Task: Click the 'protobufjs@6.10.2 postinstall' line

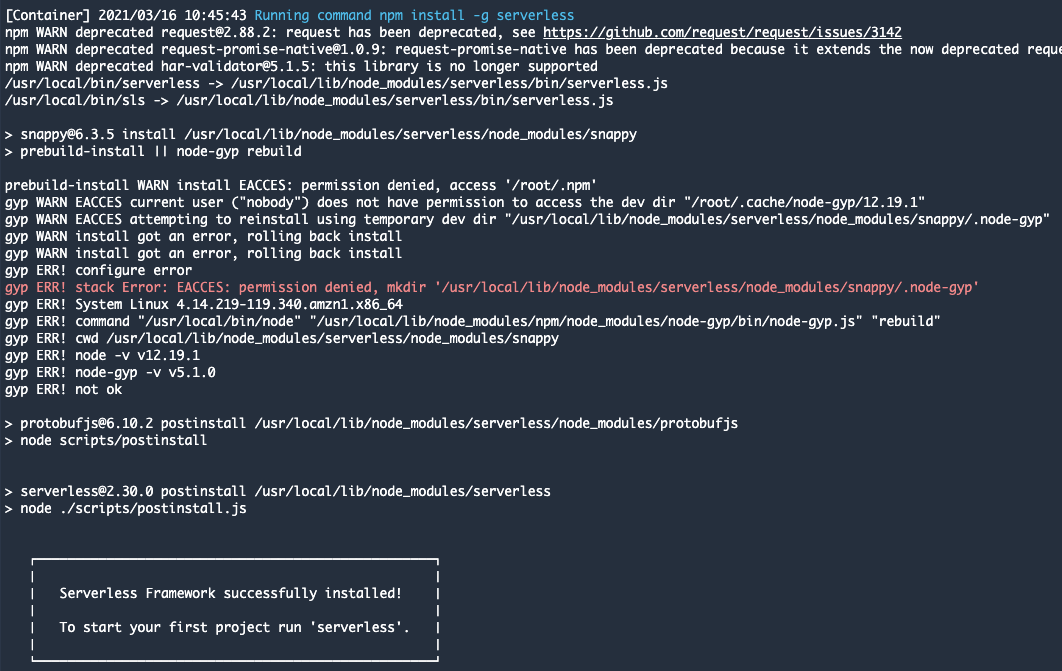Action: pos(371,423)
